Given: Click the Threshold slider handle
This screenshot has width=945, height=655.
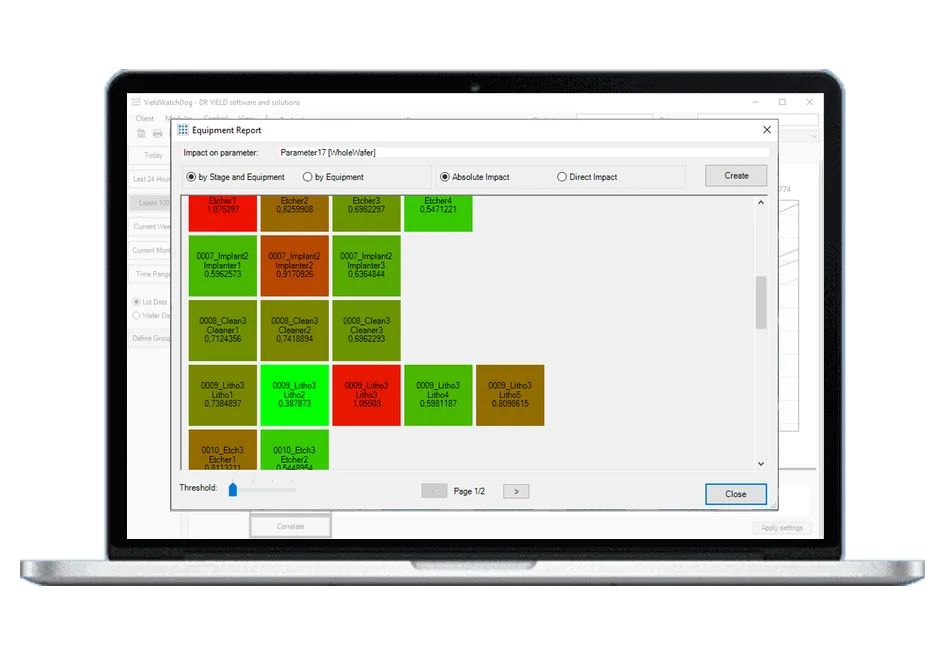Looking at the screenshot, I should pos(233,489).
